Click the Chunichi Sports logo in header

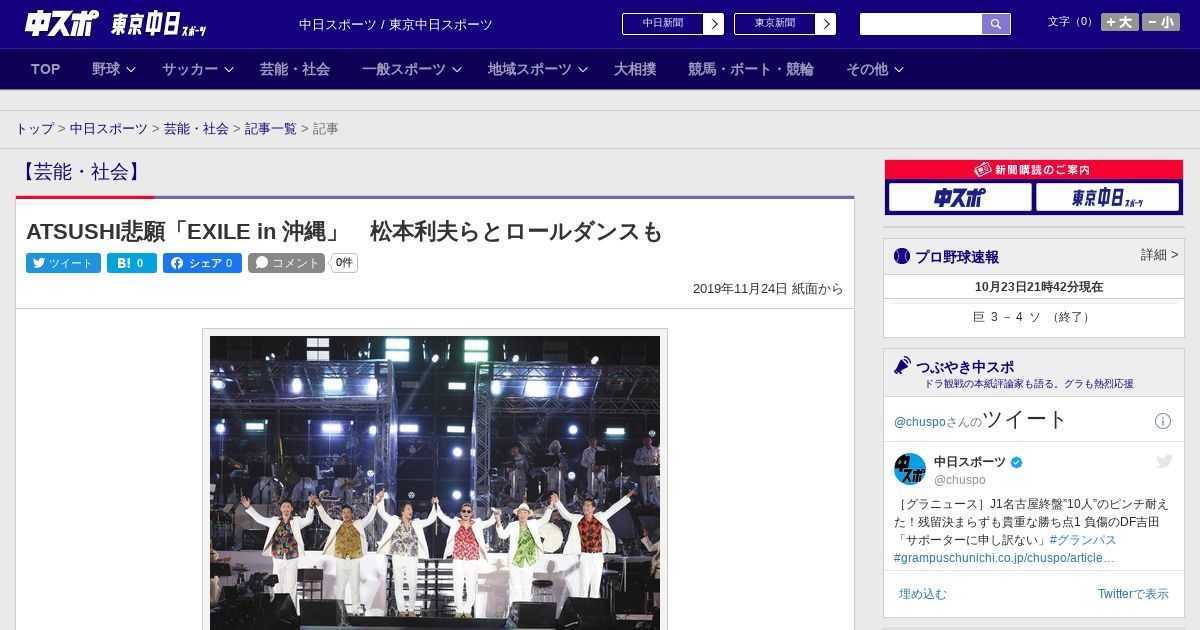[x=61, y=24]
